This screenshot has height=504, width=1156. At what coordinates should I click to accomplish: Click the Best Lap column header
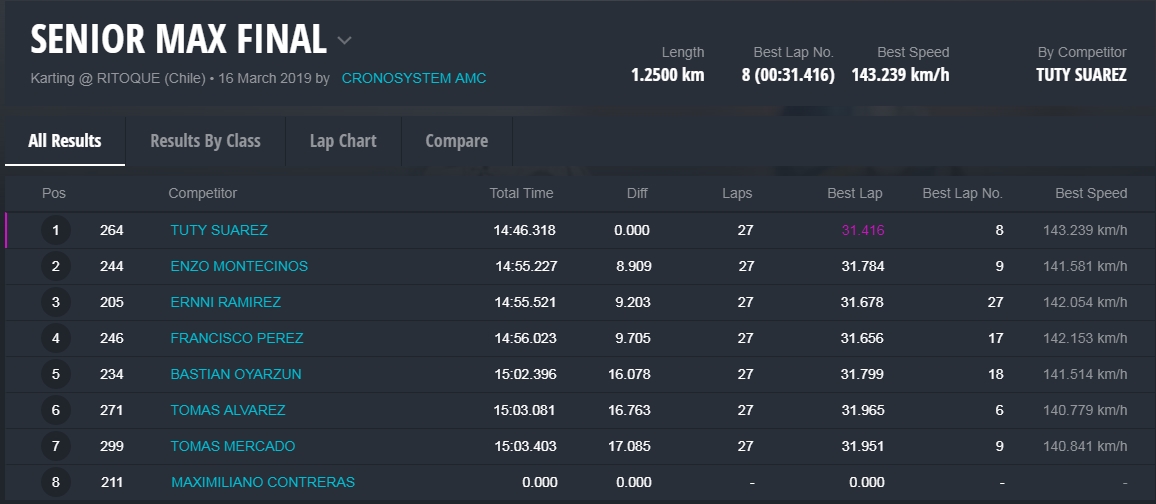point(854,193)
